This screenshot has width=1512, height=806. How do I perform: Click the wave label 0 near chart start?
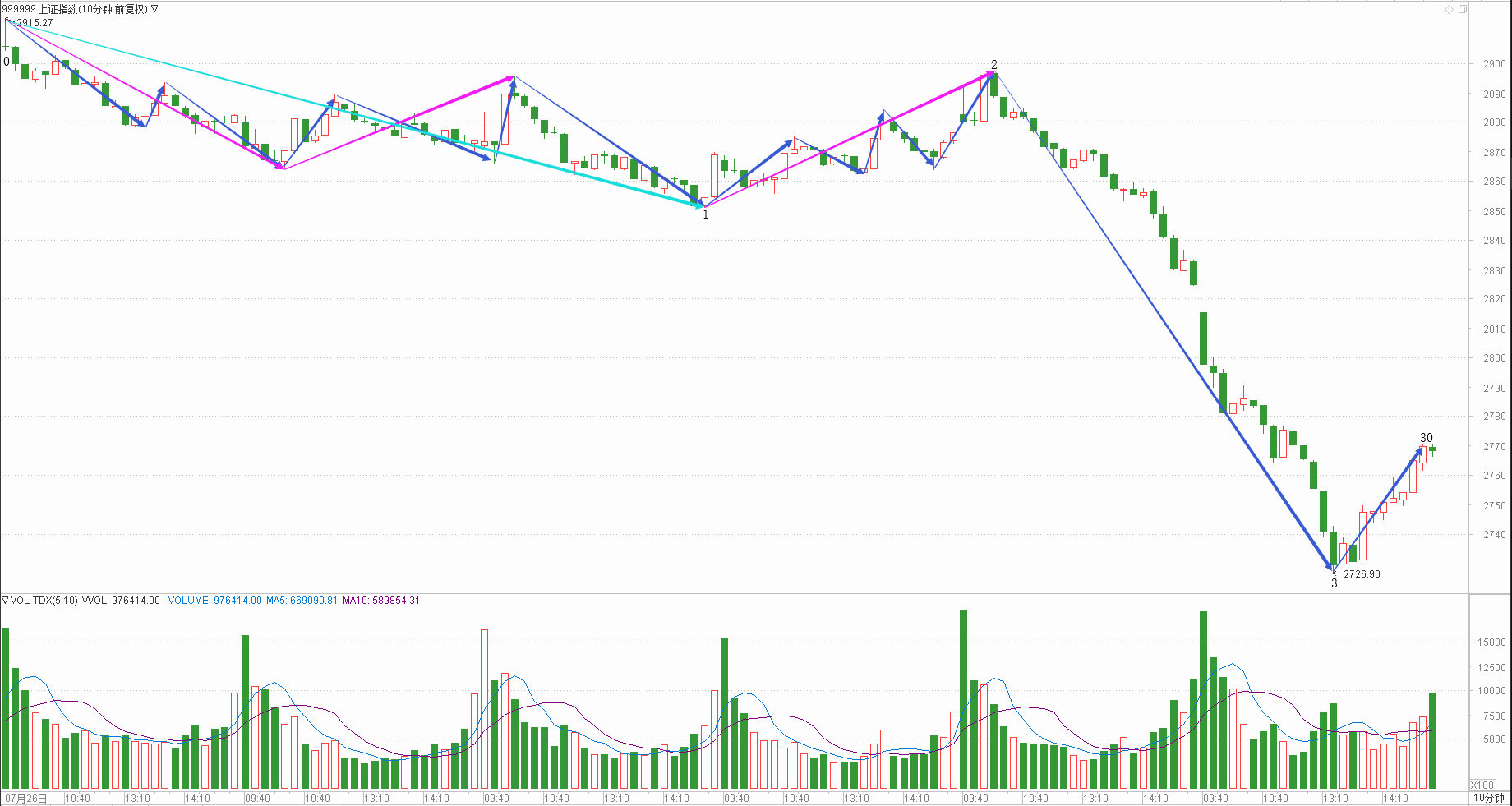coord(7,62)
